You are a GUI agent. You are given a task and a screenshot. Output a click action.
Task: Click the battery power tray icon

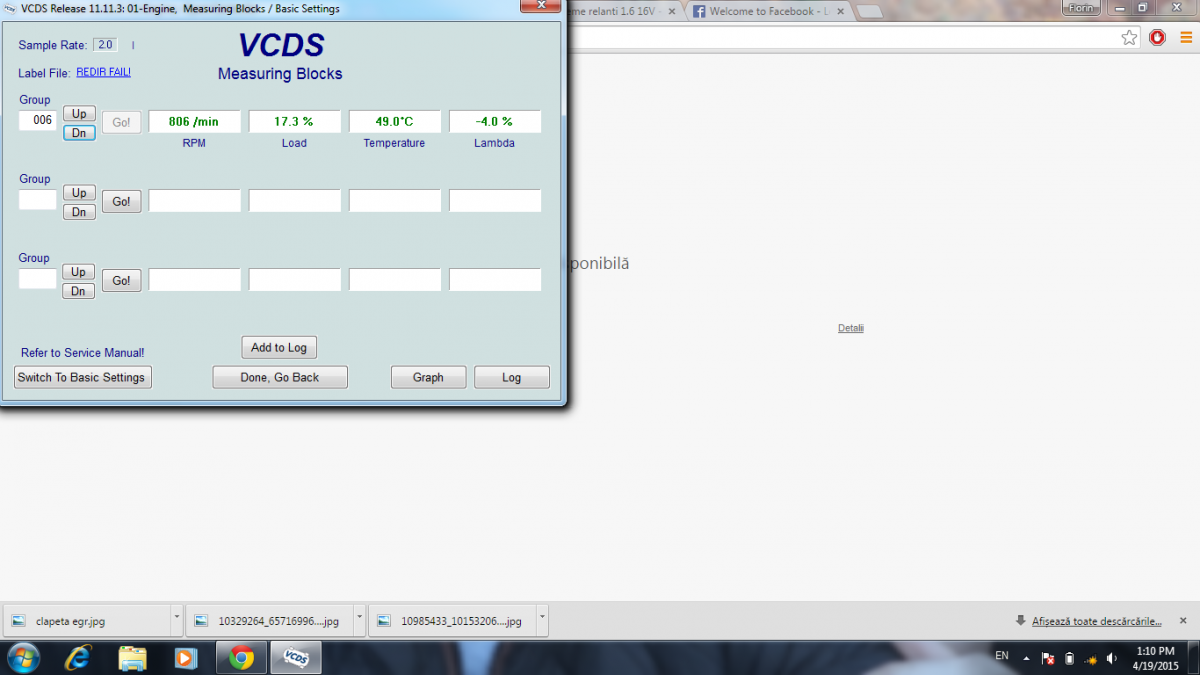(1069, 658)
